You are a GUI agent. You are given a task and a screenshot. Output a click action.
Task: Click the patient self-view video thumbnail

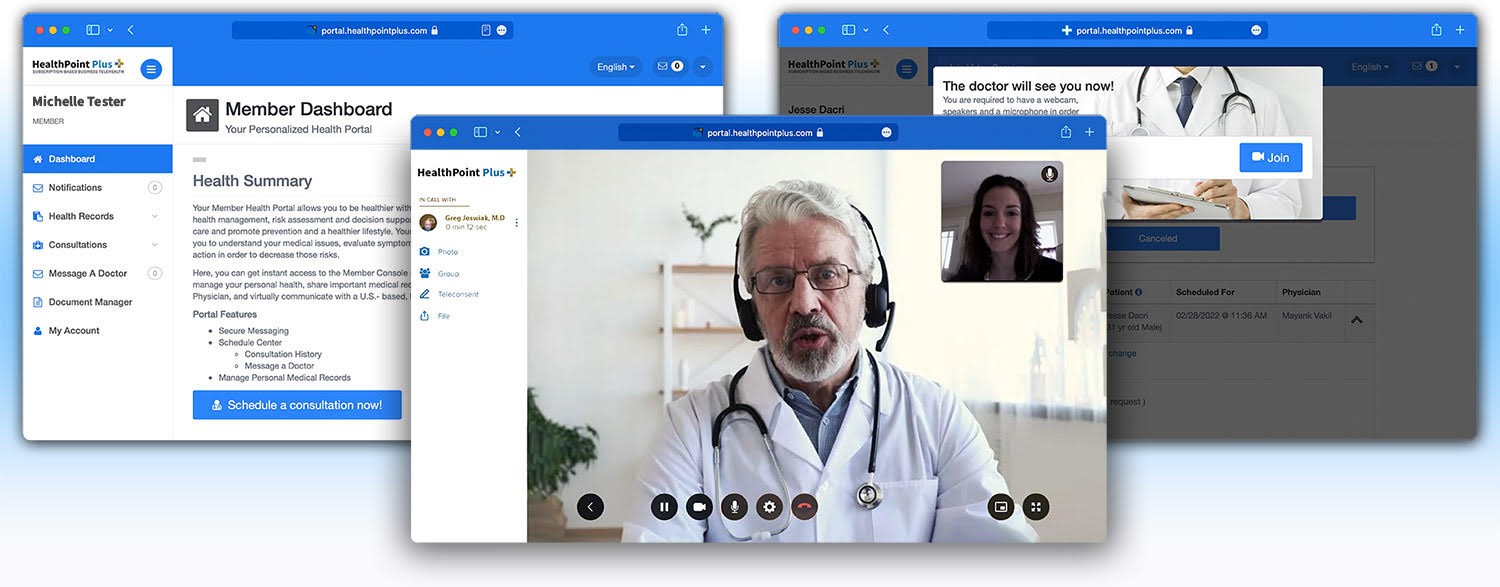point(1002,221)
